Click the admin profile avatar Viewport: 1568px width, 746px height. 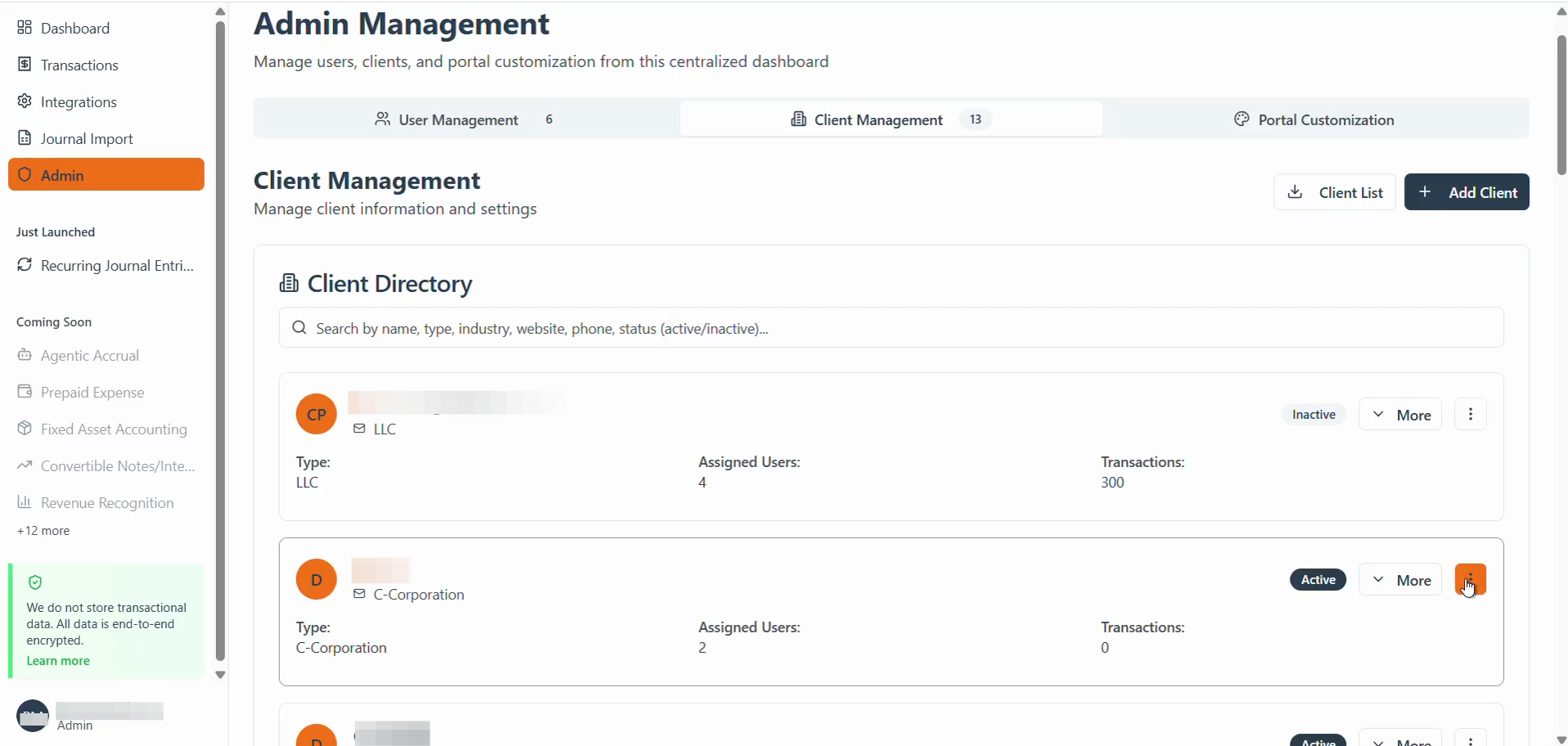tap(33, 716)
